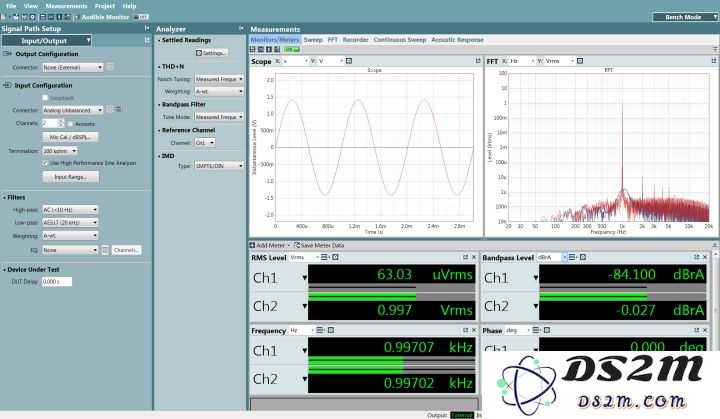Open the FFT X-axis Hz dropdown
720x419 pixels.
click(x=522, y=61)
